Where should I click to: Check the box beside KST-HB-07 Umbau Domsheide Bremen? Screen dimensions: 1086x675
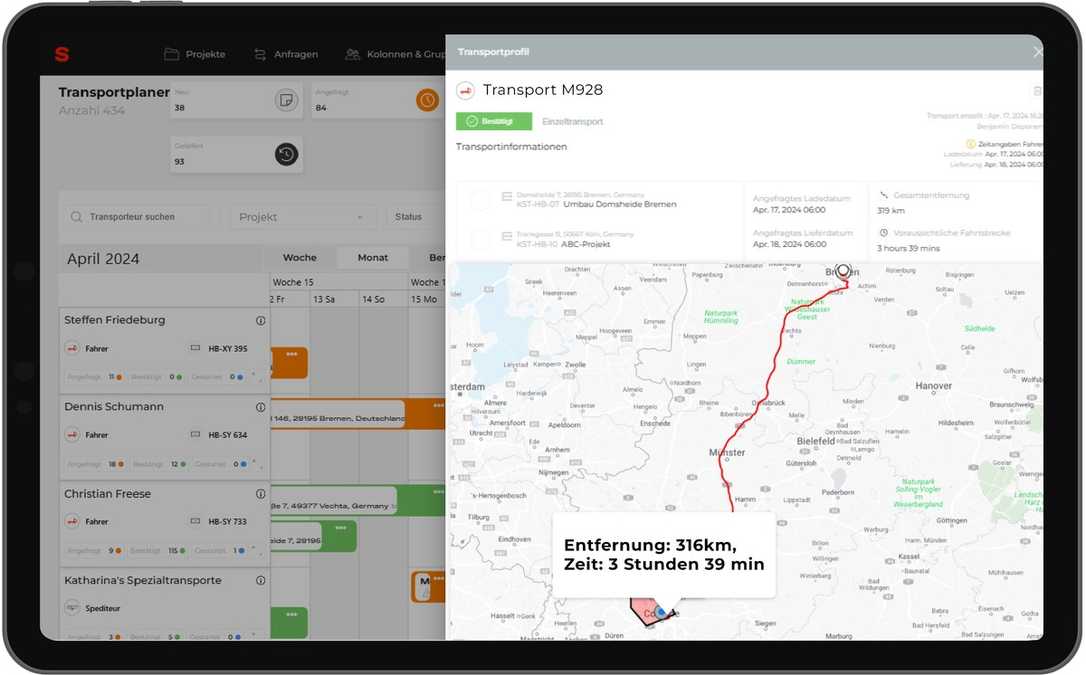point(479,198)
